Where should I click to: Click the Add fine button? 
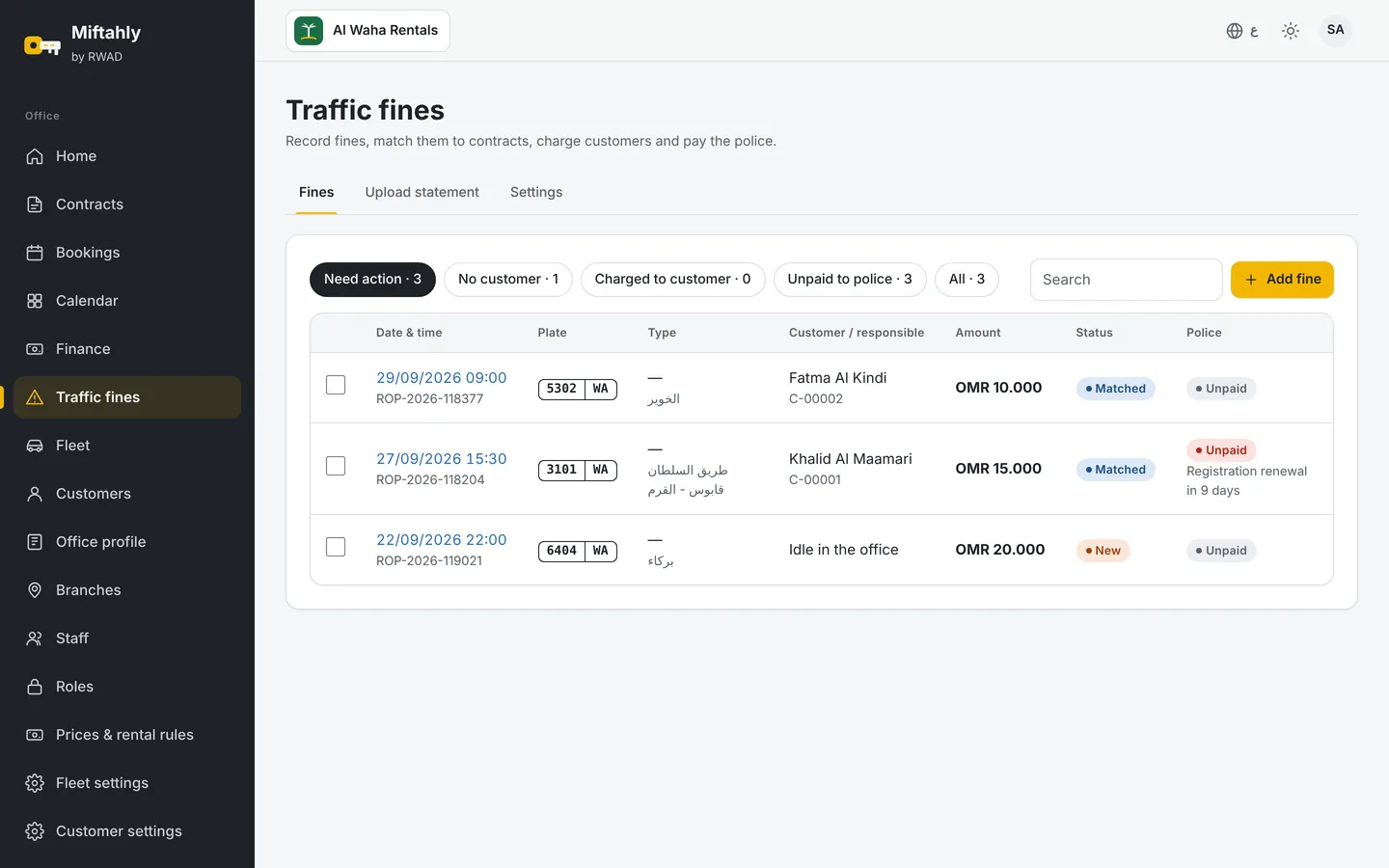coord(1282,280)
